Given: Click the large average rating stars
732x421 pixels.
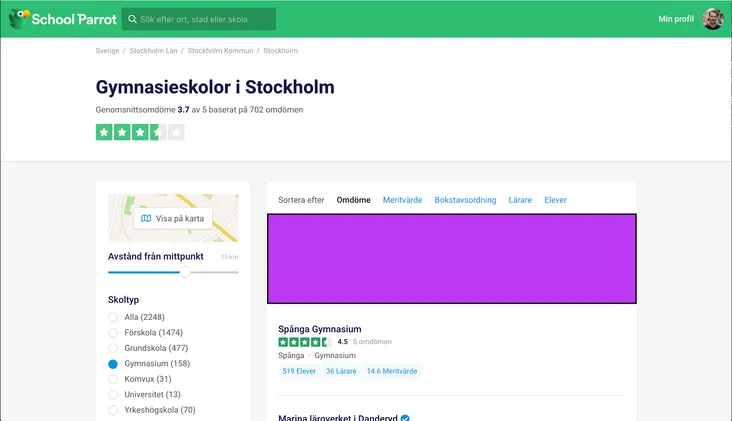Looking at the screenshot, I should pos(140,132).
